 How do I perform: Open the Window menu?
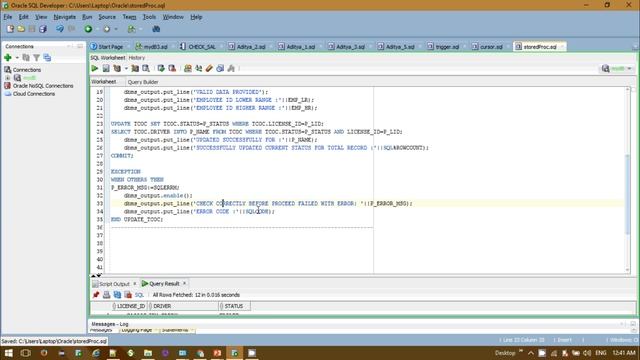click(173, 17)
